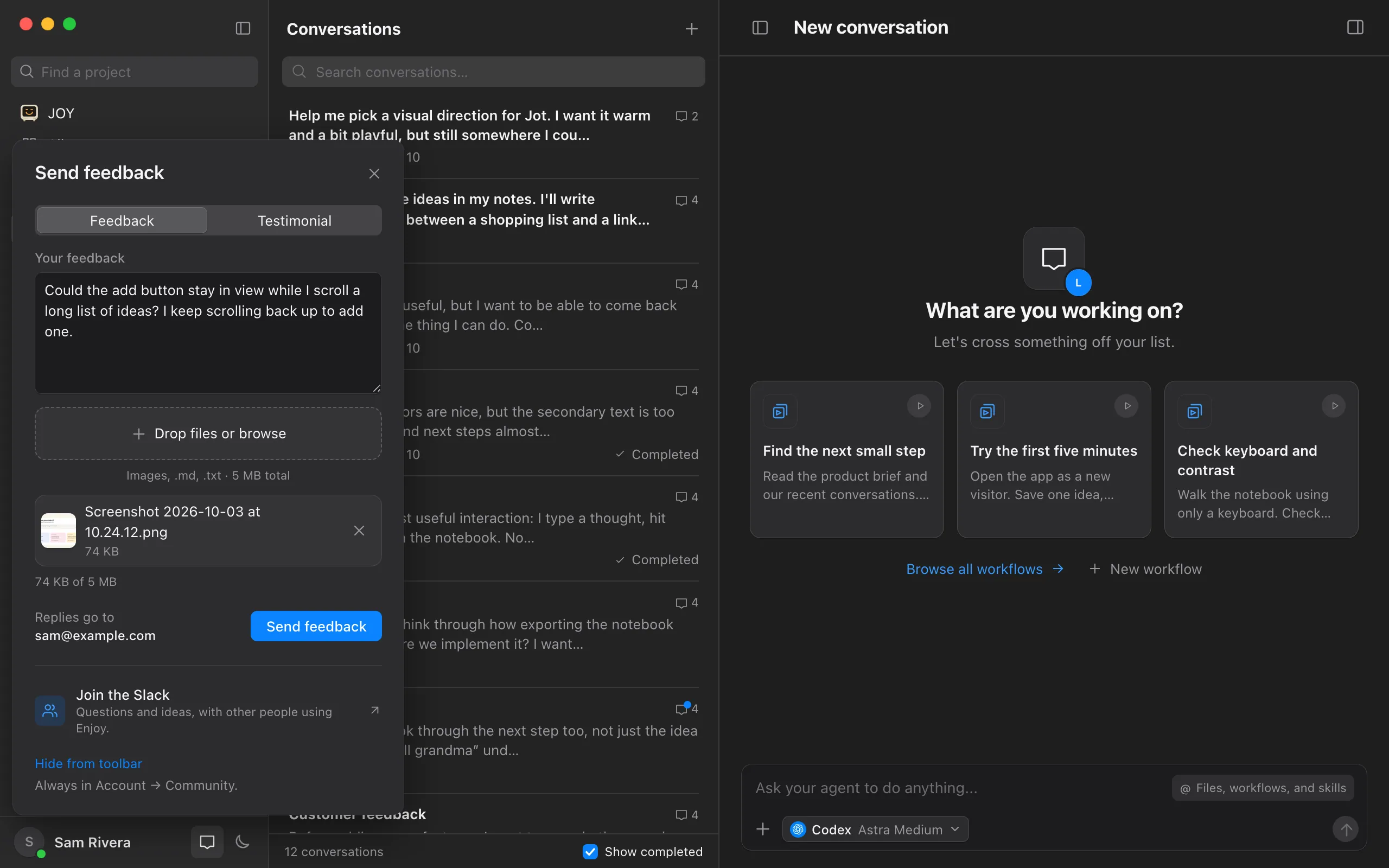Viewport: 1389px width, 868px height.
Task: Click the plus icon next to Conversations
Action: pos(692,29)
